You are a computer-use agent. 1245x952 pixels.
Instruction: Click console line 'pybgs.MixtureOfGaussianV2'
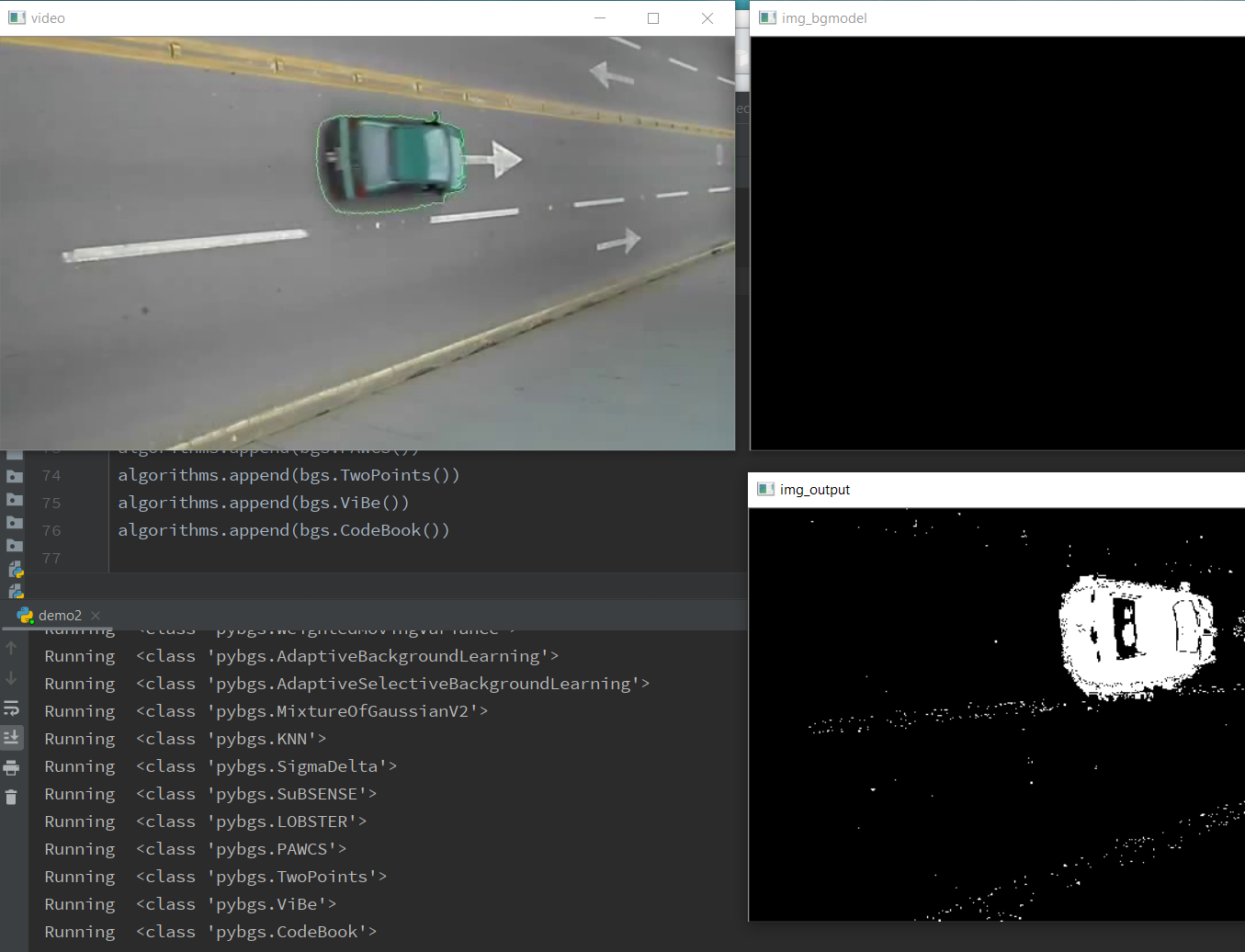(x=266, y=711)
